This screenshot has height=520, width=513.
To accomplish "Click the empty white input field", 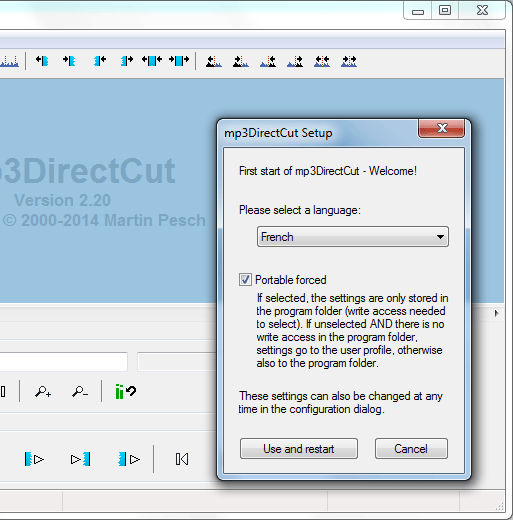I will pos(63,362).
